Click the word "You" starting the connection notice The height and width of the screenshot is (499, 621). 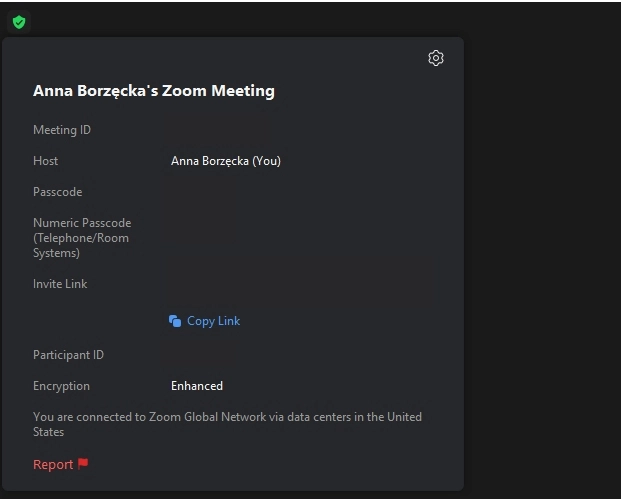tap(43, 417)
